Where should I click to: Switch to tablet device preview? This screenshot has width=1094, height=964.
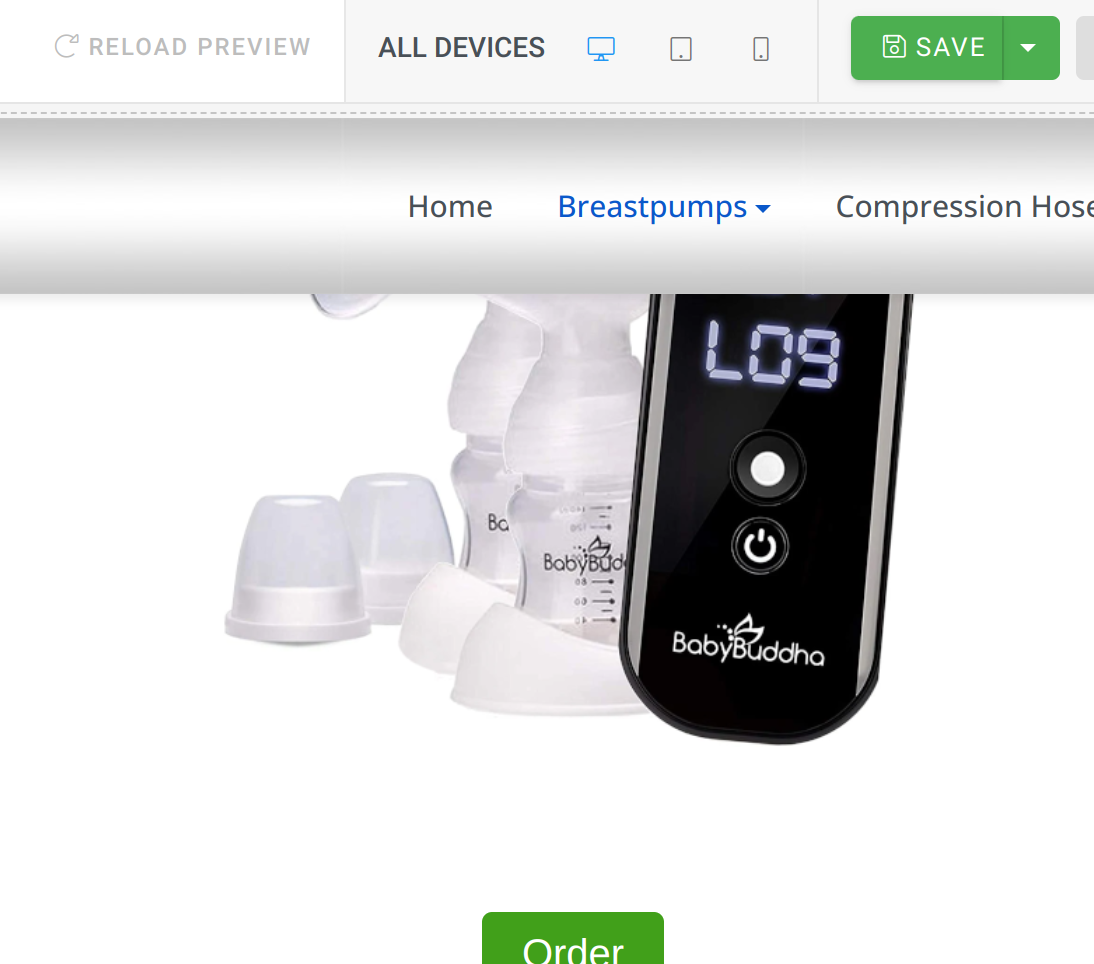[681, 49]
